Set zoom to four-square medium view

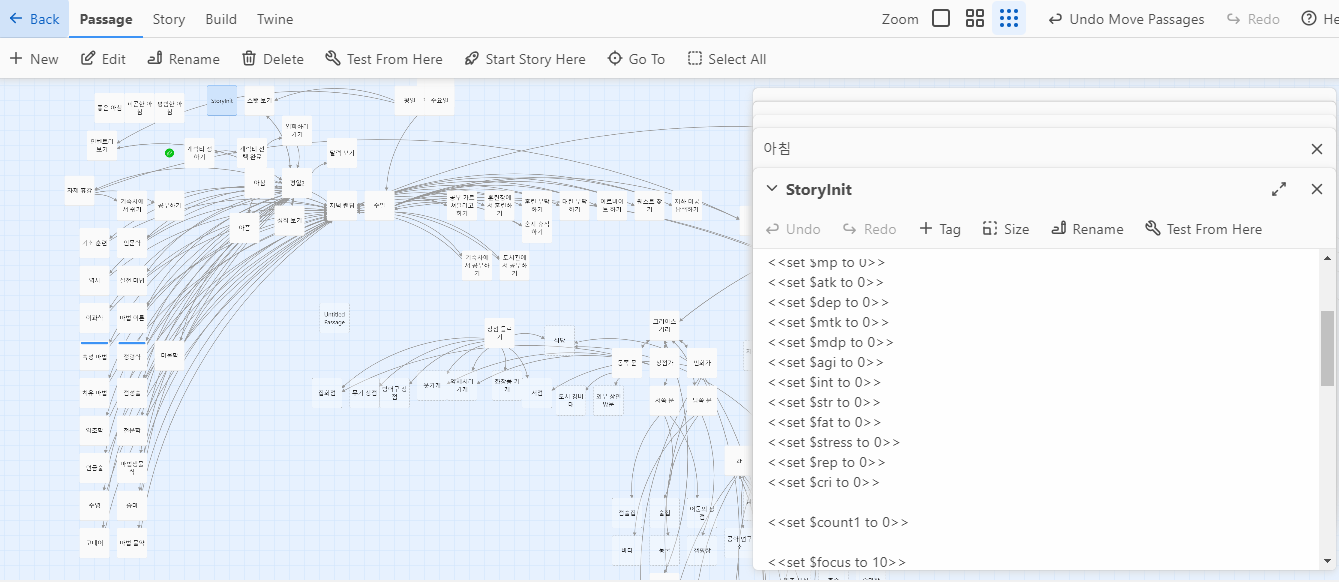[975, 19]
